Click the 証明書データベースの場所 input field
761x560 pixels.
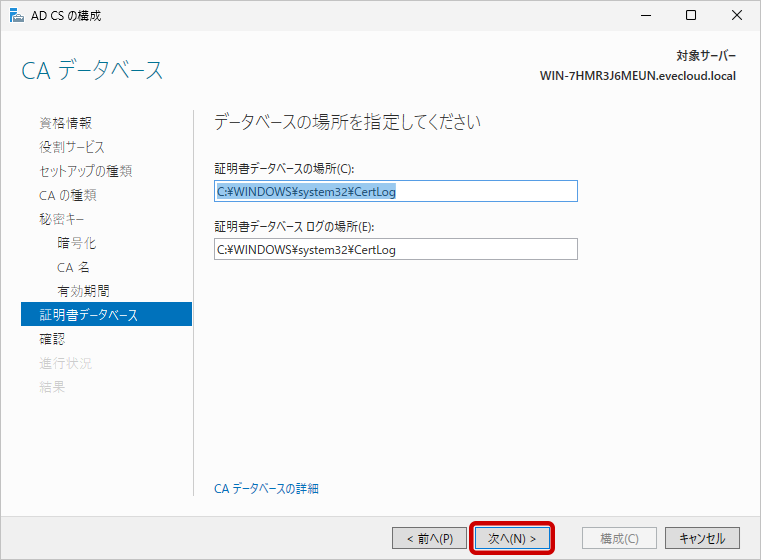tap(396, 191)
